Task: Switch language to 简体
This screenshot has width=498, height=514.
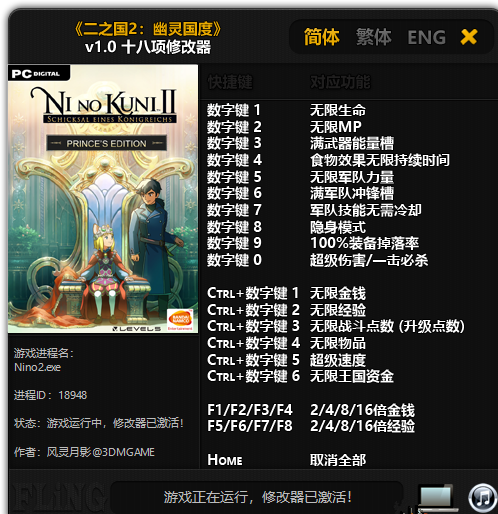Action: [322, 37]
